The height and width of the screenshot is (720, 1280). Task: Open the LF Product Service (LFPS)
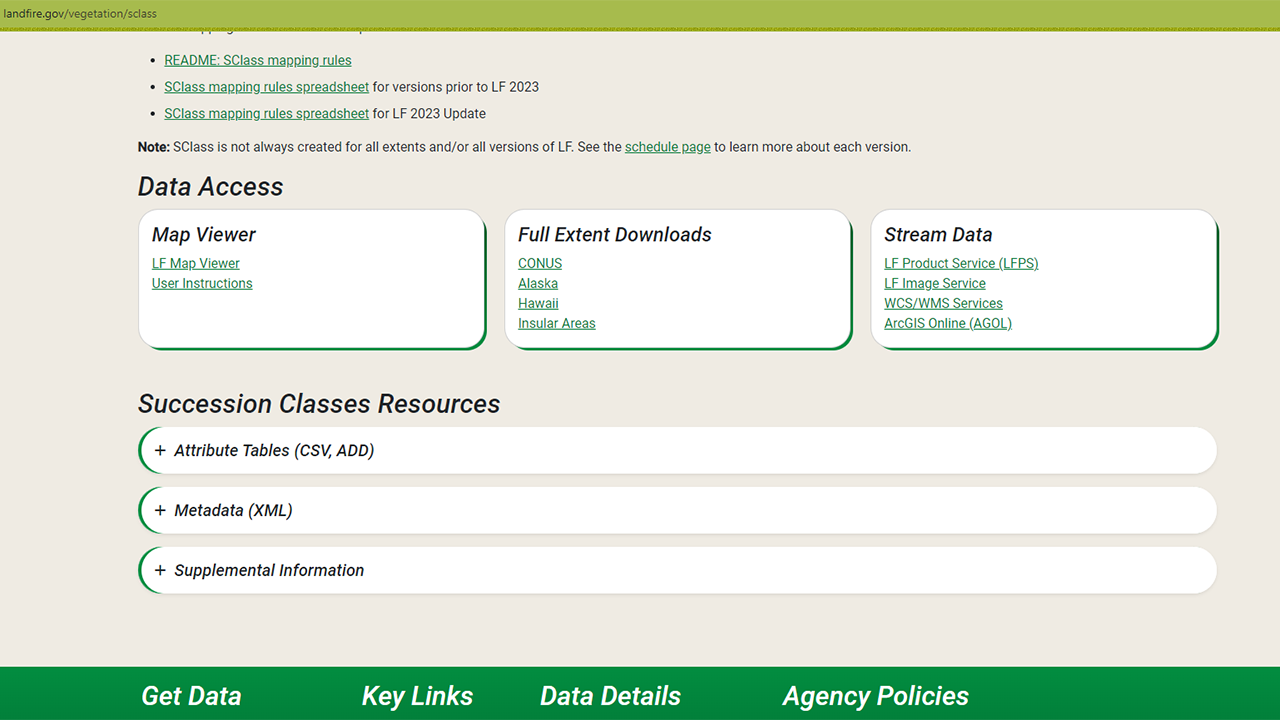[x=961, y=263]
